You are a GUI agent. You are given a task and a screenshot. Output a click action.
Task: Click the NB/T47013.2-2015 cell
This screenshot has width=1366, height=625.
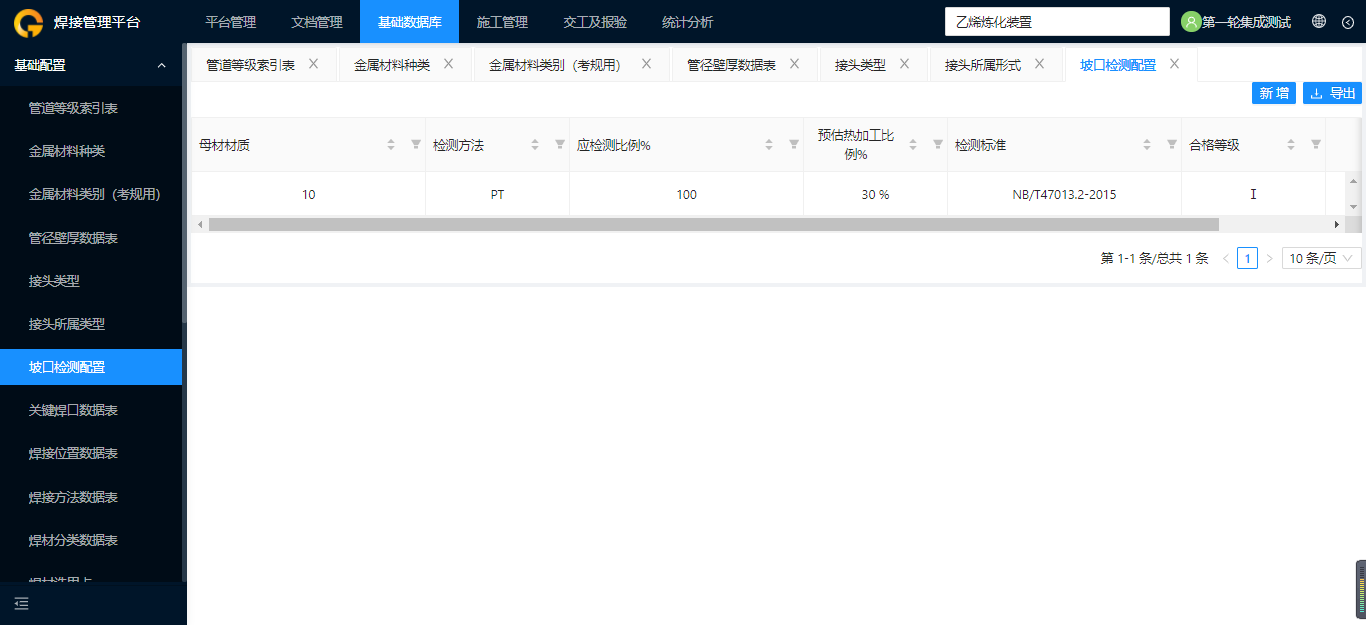click(x=1064, y=195)
